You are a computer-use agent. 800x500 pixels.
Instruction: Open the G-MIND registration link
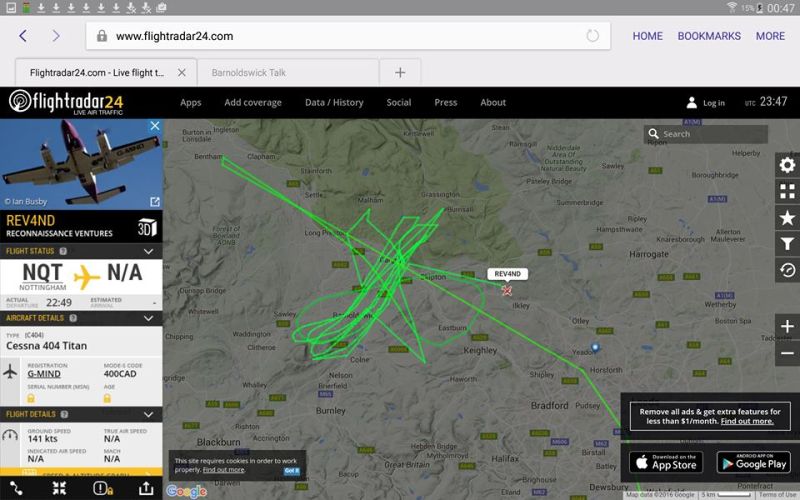click(x=44, y=374)
